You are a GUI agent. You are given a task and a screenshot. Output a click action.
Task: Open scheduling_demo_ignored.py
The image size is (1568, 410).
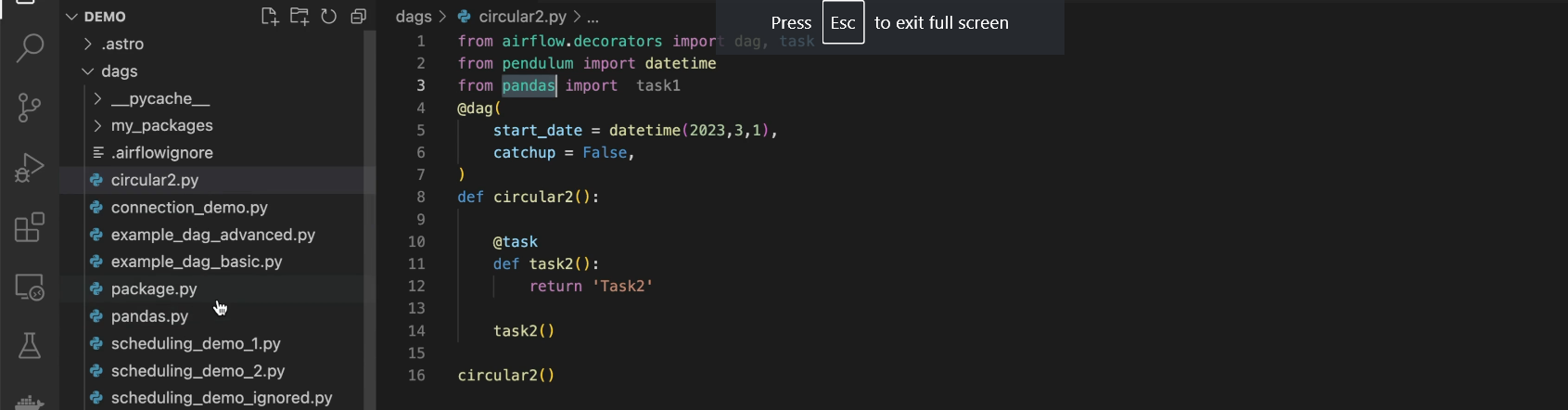click(x=222, y=398)
